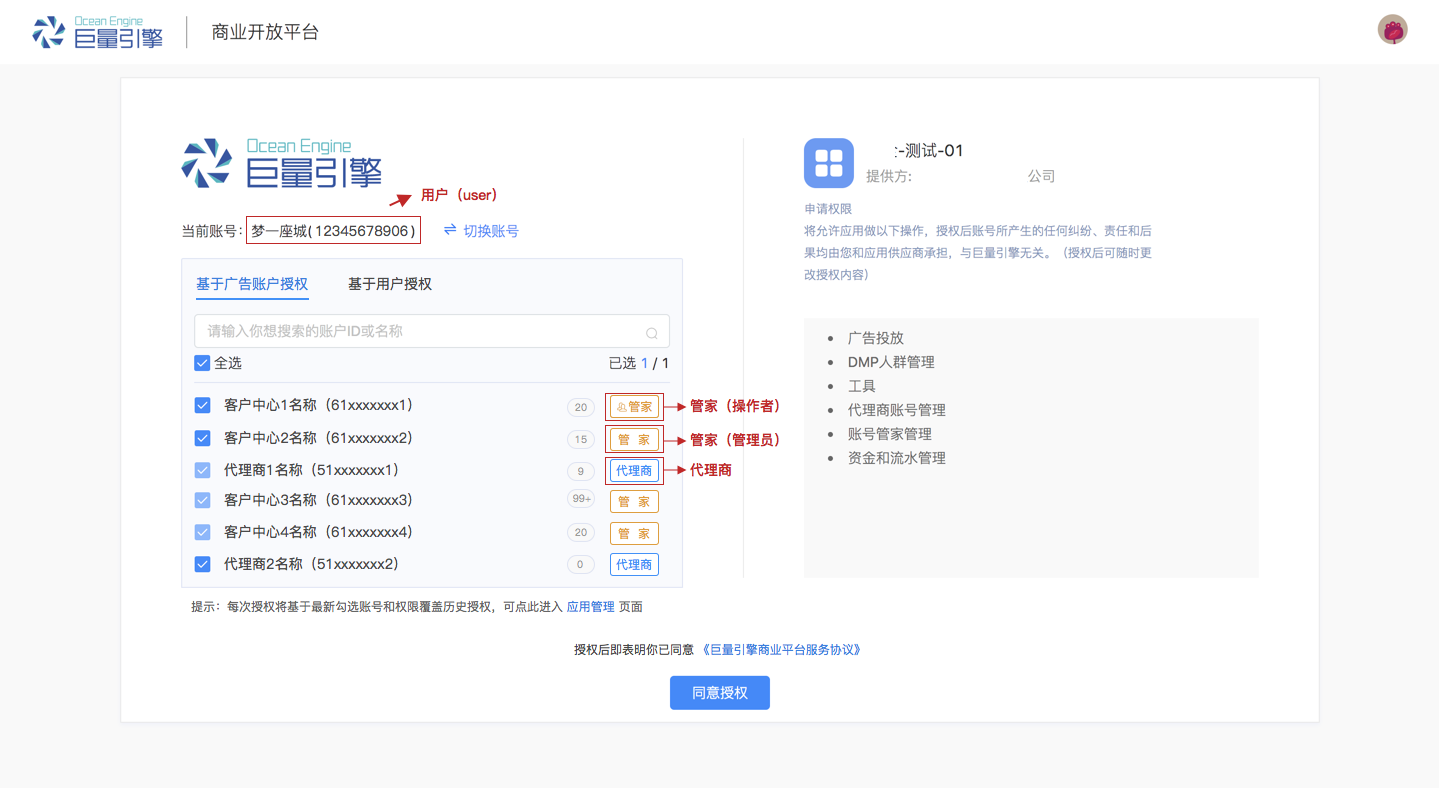Click the 管家 tag on 客户中心4名称 row
This screenshot has height=788, width=1439.
pos(634,534)
